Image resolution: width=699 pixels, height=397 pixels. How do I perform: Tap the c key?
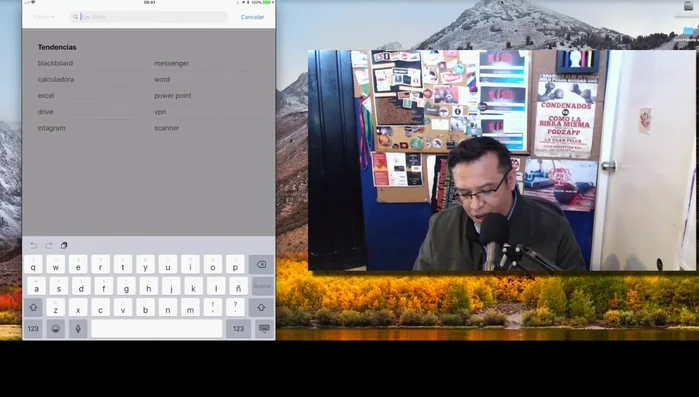[100, 307]
